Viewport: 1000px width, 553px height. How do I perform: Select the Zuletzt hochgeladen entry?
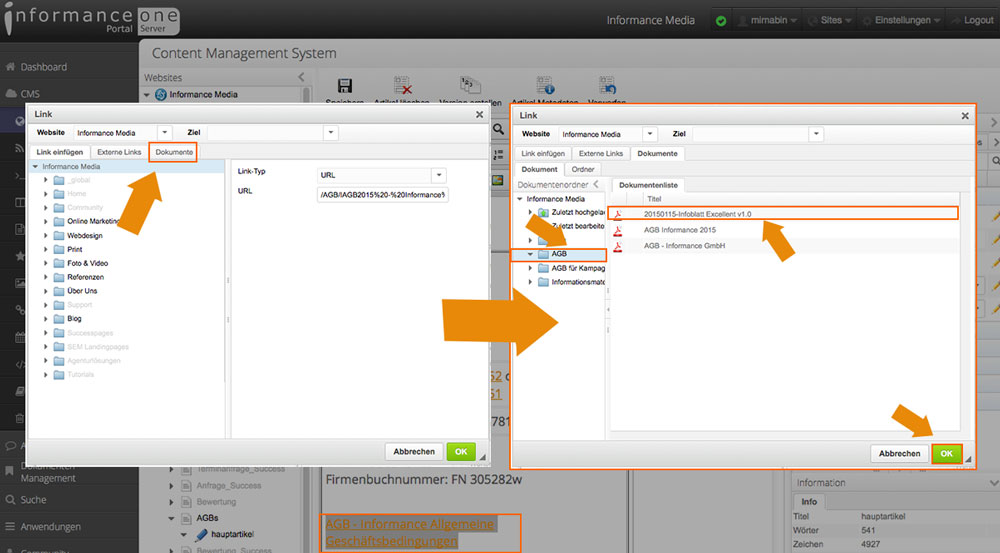point(578,212)
